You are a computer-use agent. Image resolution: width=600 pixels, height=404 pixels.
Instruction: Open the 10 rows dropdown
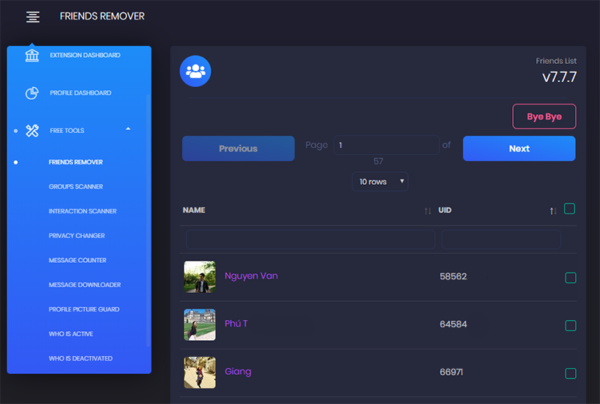pos(380,181)
